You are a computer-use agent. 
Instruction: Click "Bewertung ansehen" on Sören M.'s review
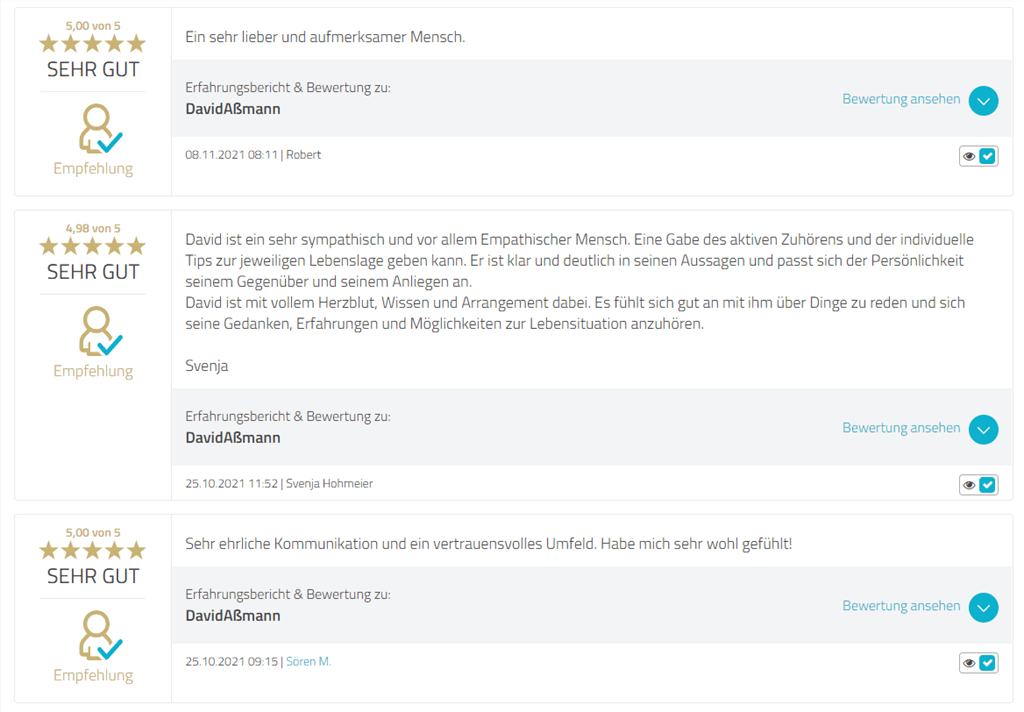(x=901, y=606)
